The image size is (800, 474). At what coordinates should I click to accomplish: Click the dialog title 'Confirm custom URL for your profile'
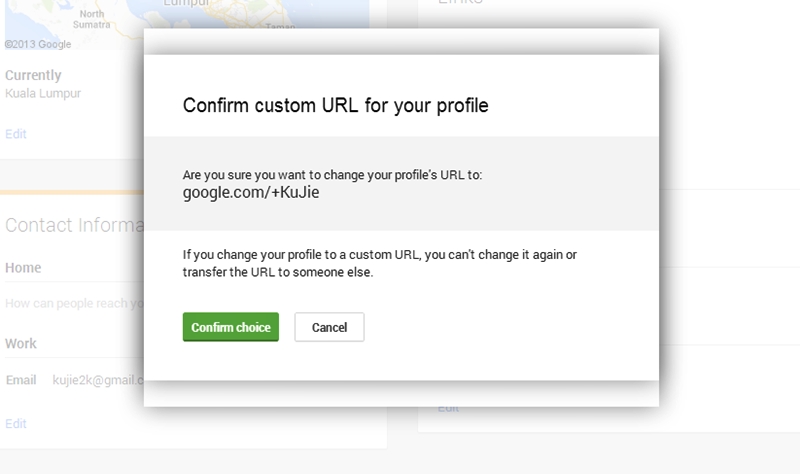[336, 105]
